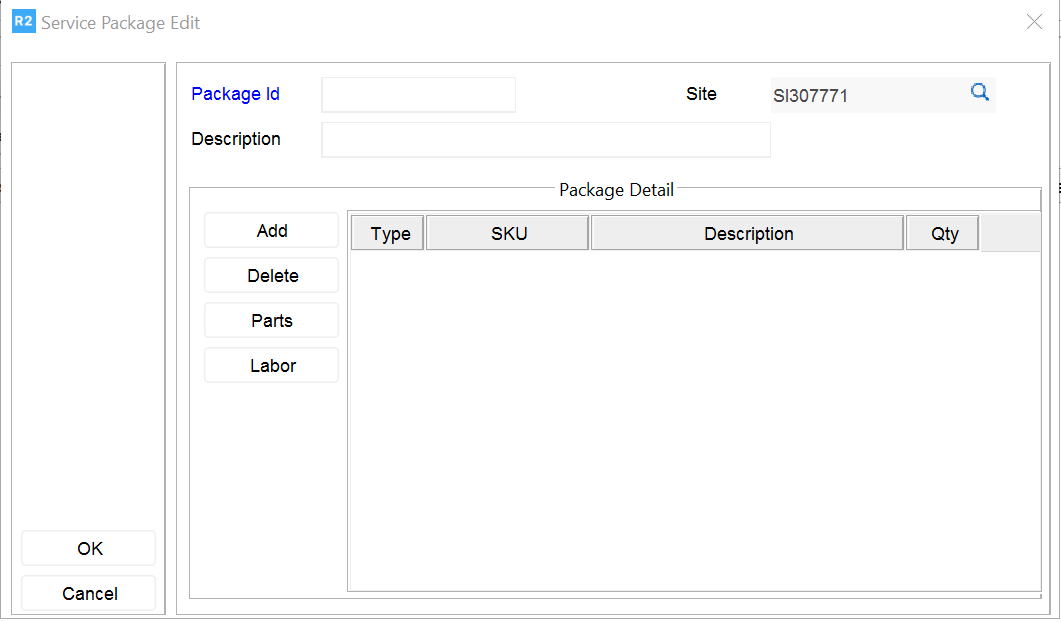1061x622 pixels.
Task: Click the Description column header in grid
Action: point(748,234)
